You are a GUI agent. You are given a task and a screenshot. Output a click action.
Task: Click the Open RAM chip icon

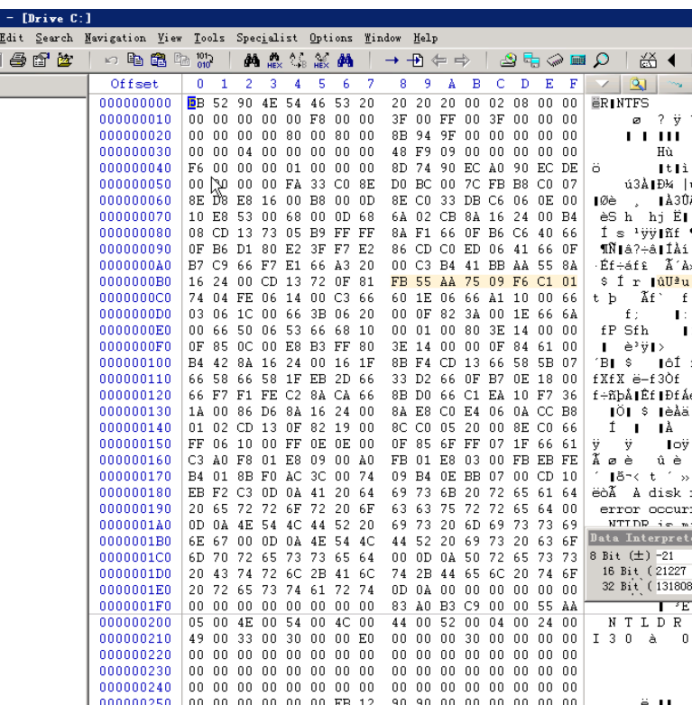pos(555,60)
